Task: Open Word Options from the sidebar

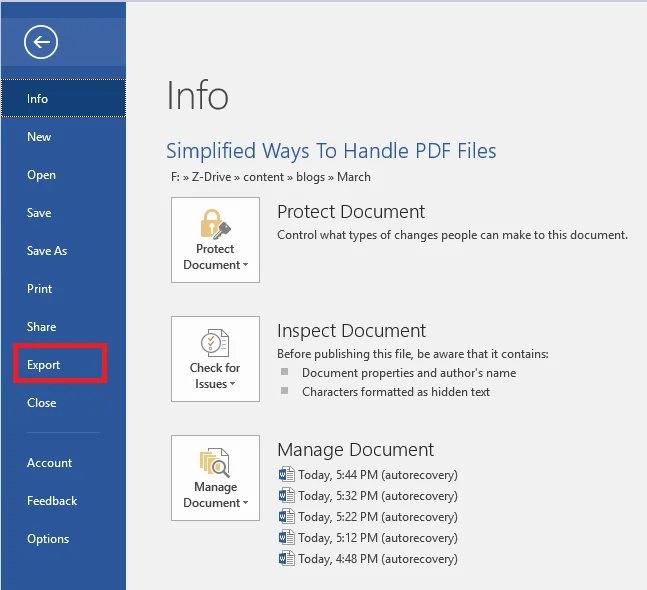Action: tap(48, 539)
